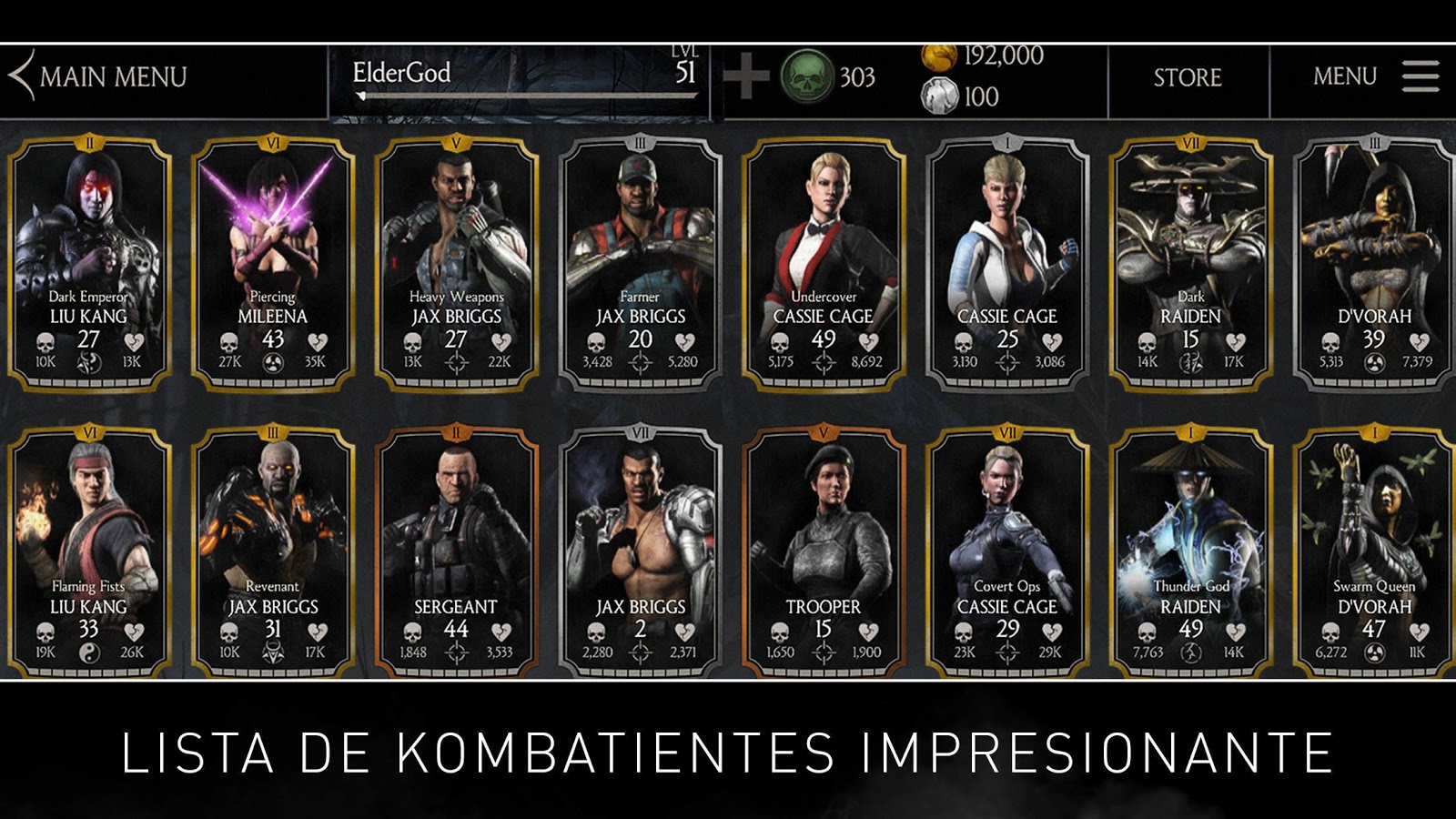
Task: Pick the Farmer Jax Briggs card
Action: tap(640, 265)
